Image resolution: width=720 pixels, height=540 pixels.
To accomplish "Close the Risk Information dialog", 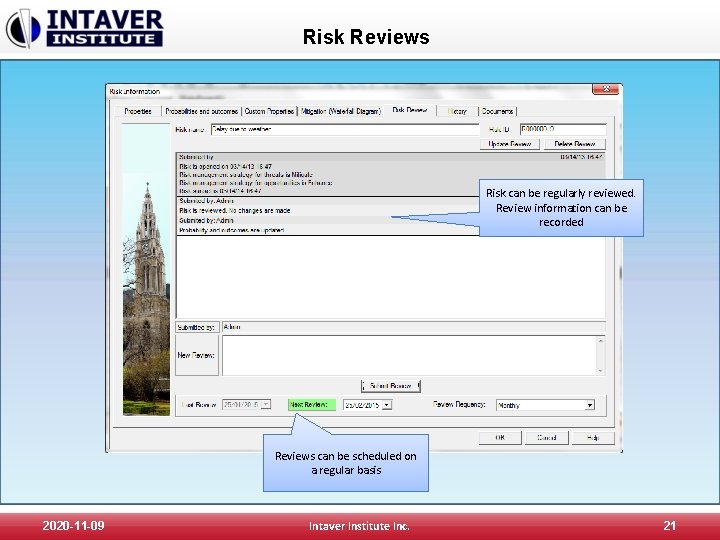I will pyautogui.click(x=606, y=89).
